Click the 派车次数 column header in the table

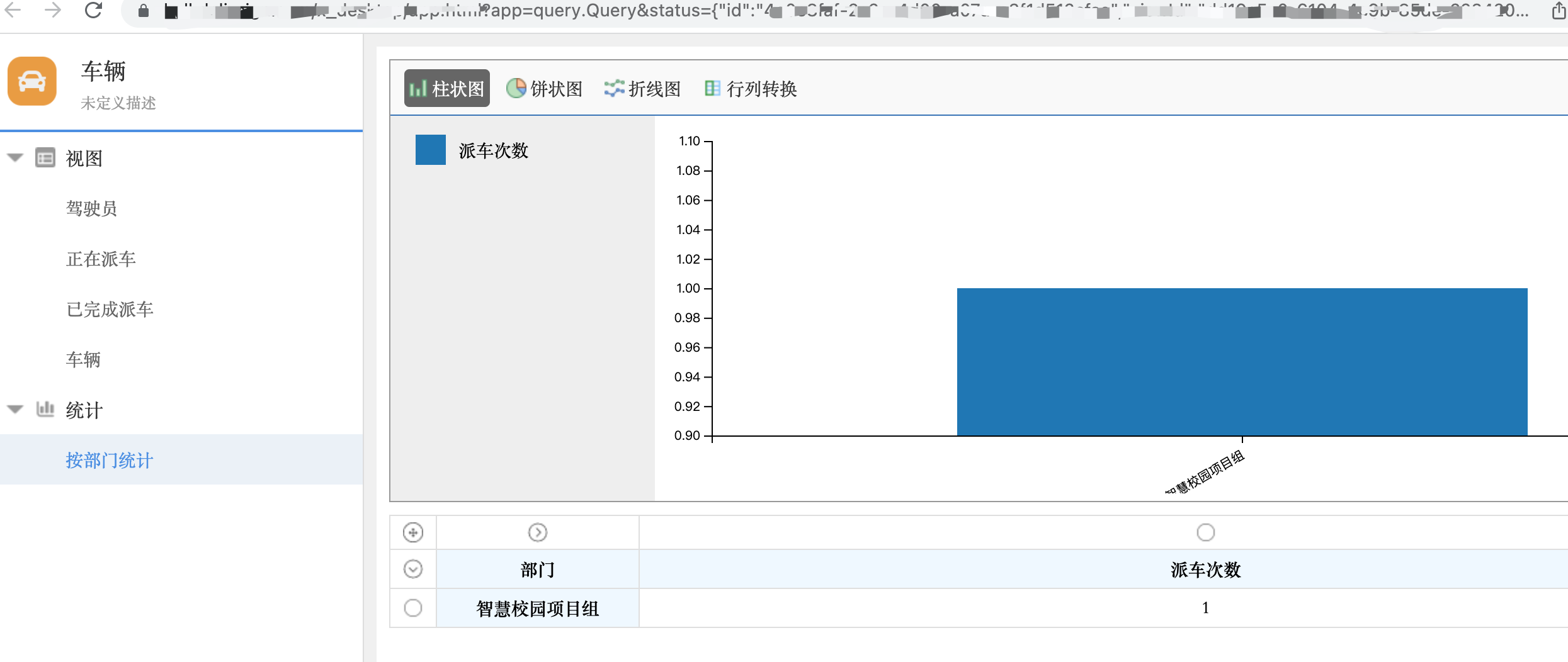point(1205,569)
